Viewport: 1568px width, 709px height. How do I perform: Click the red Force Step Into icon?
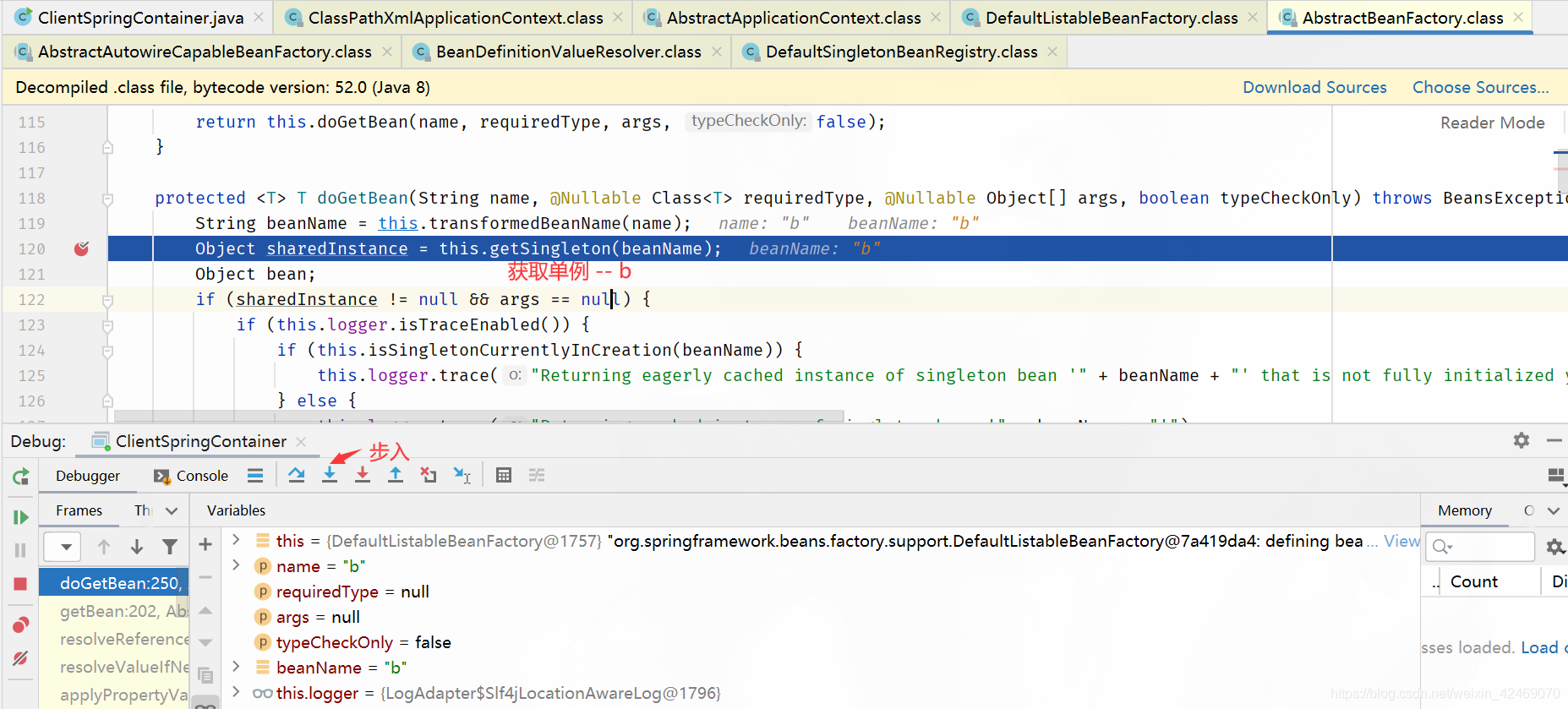click(x=363, y=475)
